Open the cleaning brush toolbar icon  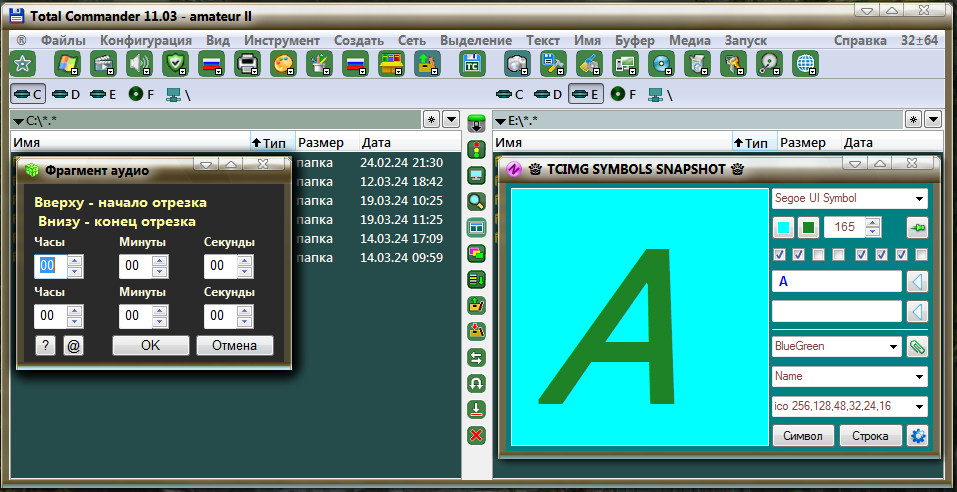(589, 64)
